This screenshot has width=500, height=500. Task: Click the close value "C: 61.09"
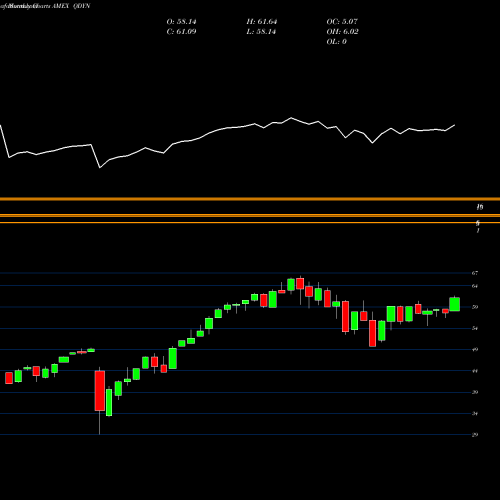pos(181,32)
